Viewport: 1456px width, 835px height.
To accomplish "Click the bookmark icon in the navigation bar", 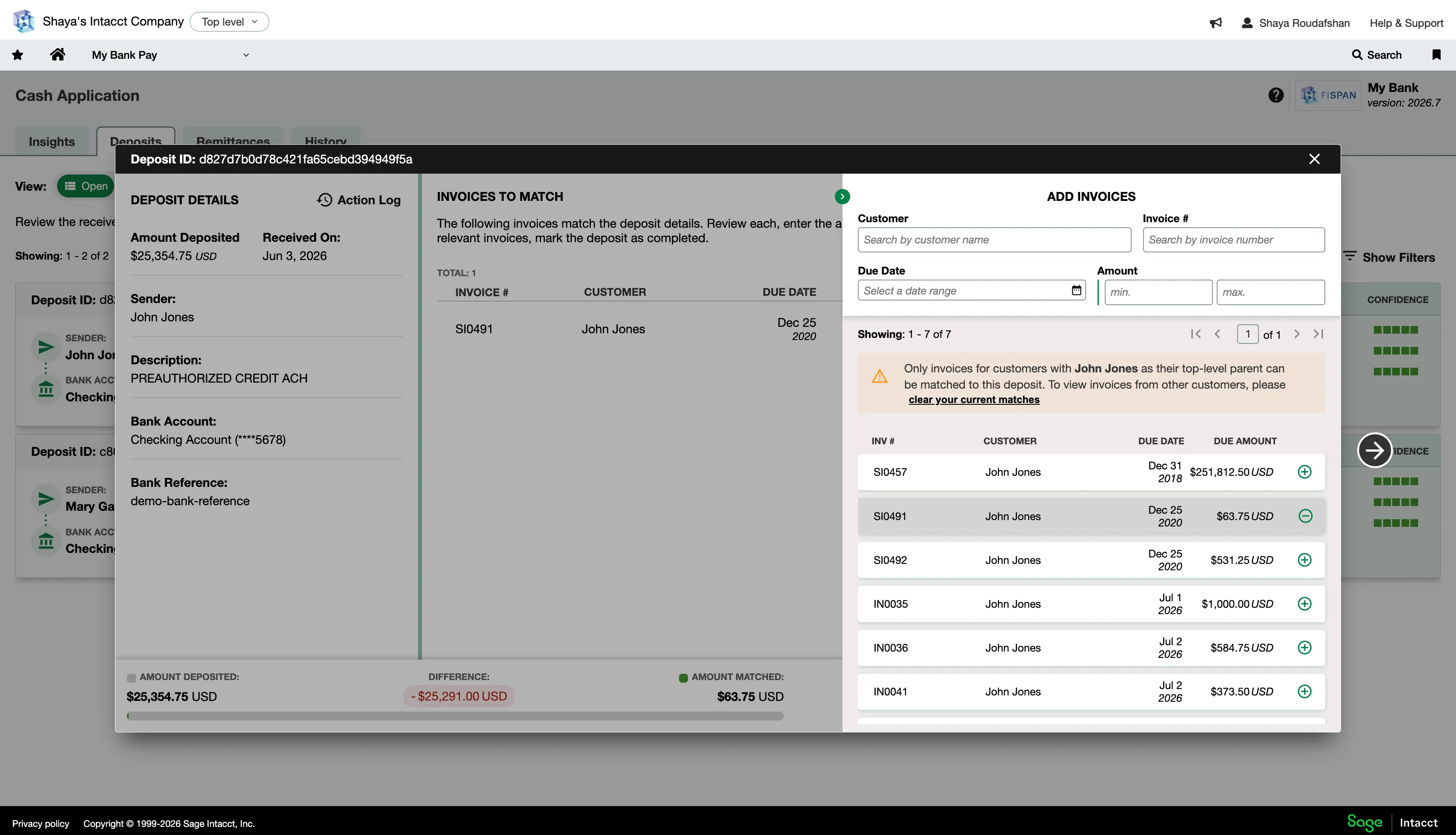I will (x=1436, y=55).
